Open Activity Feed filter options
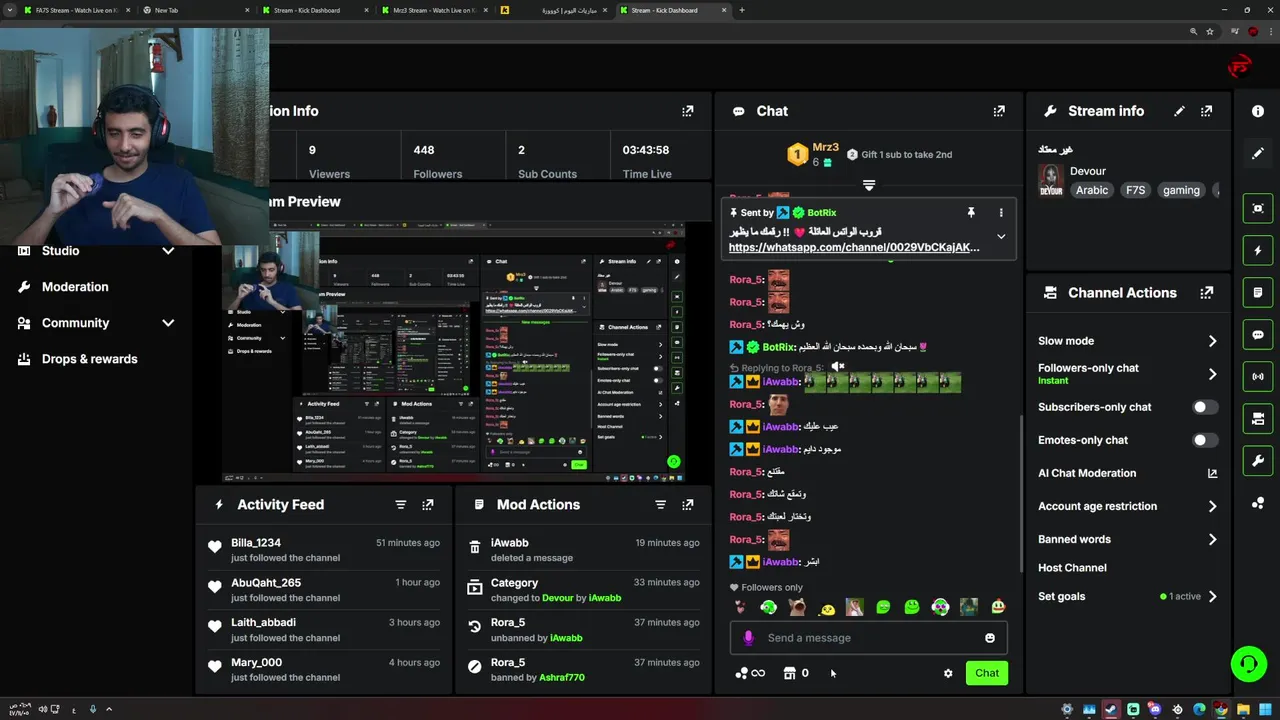The image size is (1280, 720). point(401,505)
